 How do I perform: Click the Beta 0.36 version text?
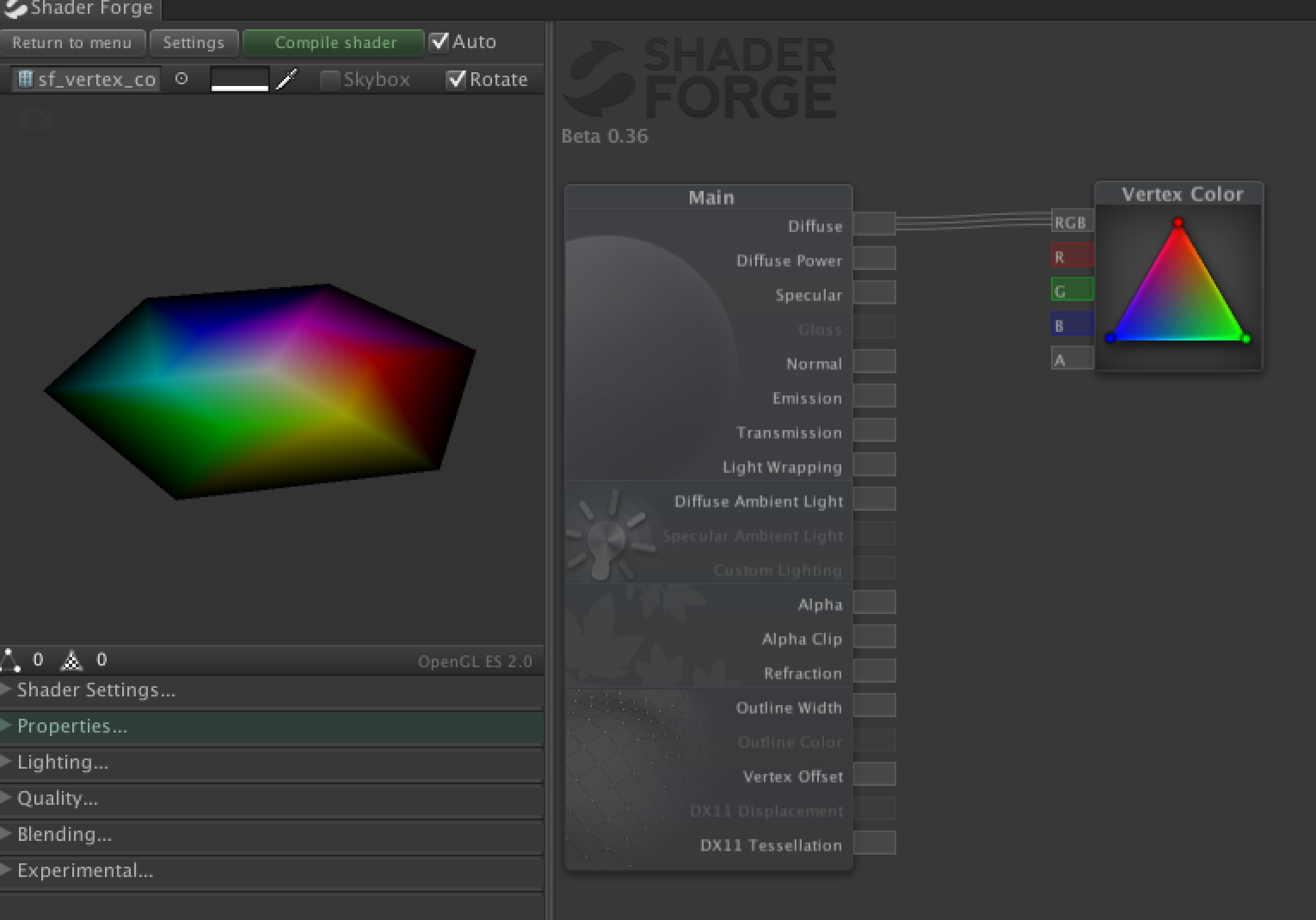605,137
